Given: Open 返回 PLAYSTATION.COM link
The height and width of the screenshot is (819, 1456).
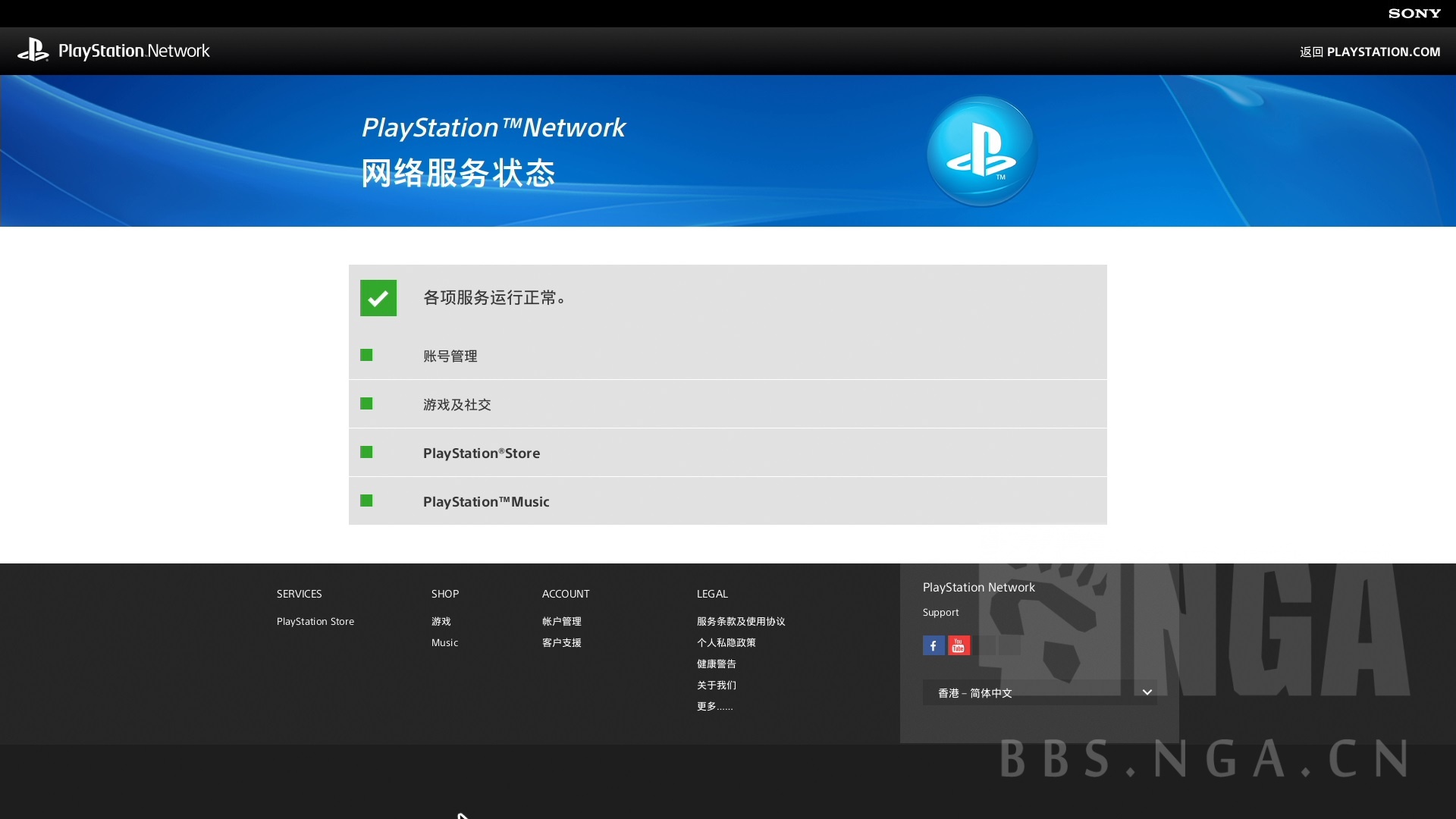Looking at the screenshot, I should click(x=1370, y=52).
